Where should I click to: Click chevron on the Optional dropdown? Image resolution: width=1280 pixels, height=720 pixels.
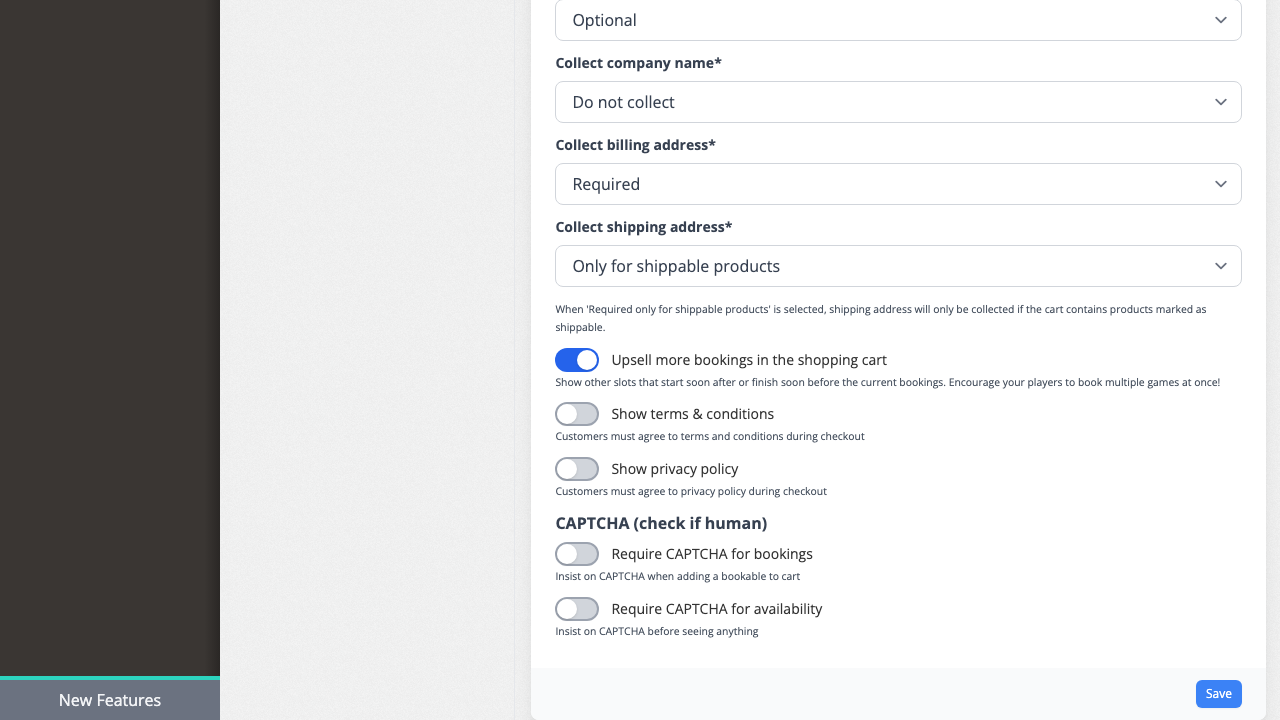[1220, 20]
